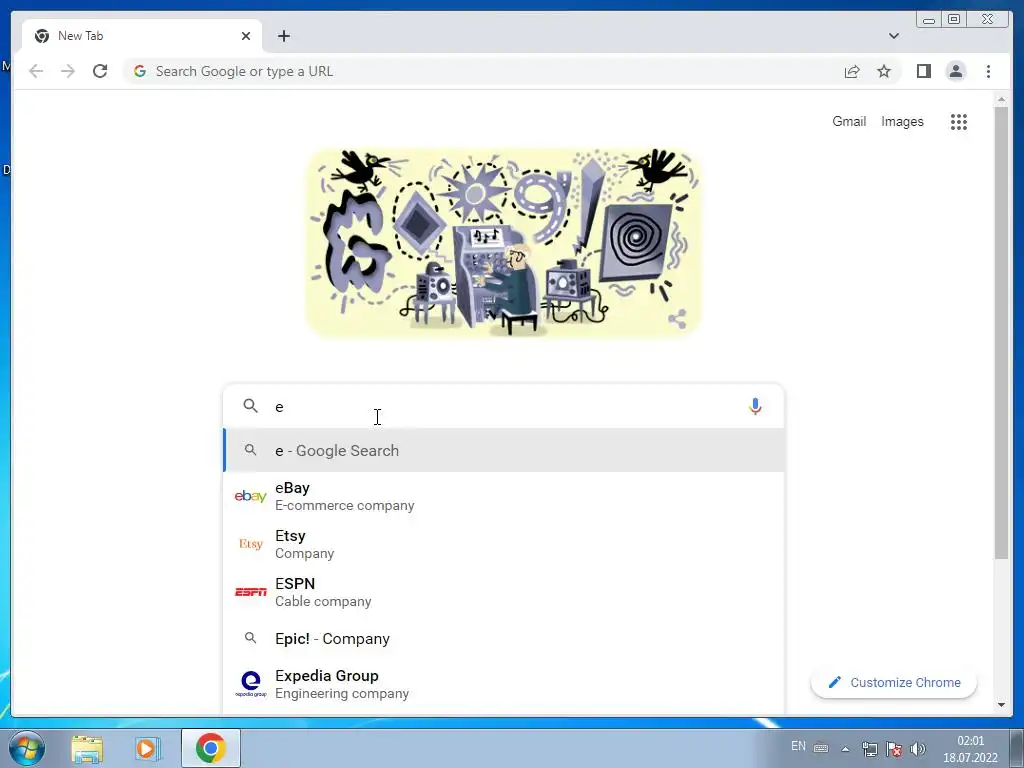Click the scrollbar up arrow

1001,100
